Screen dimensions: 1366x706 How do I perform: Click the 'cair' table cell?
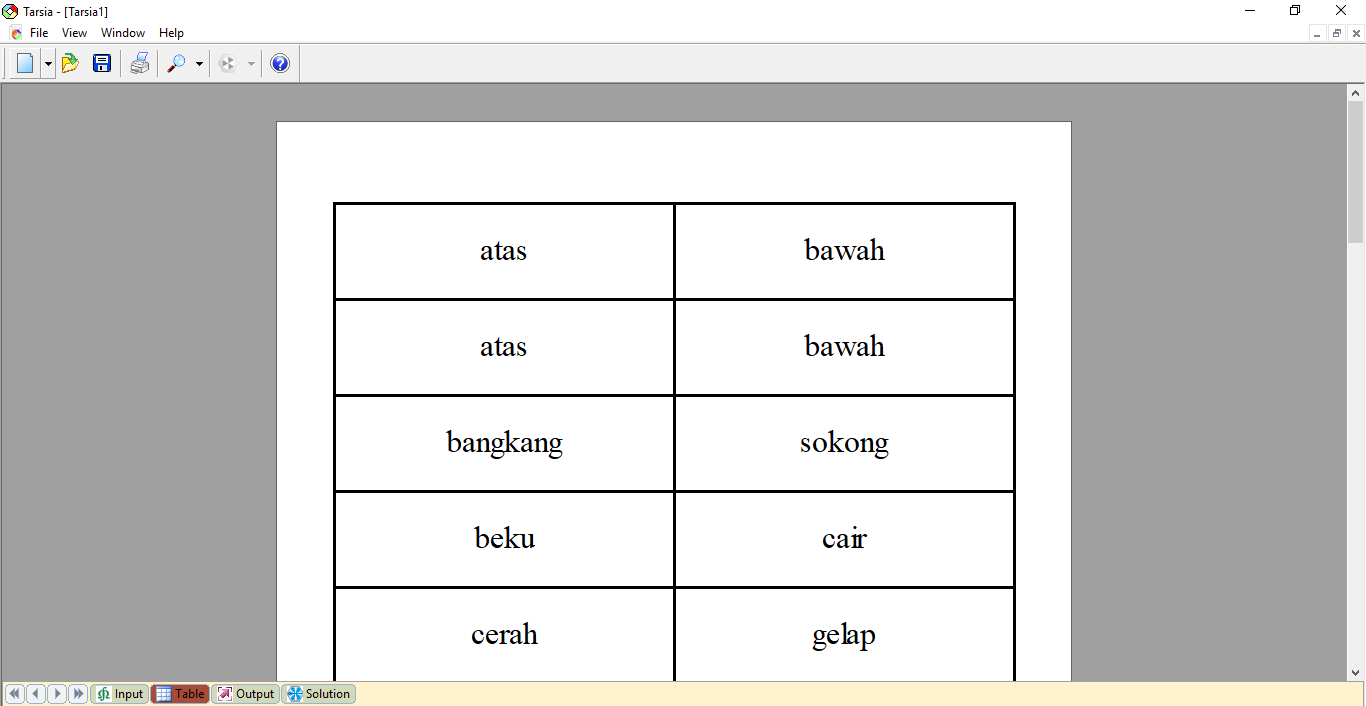(x=845, y=539)
